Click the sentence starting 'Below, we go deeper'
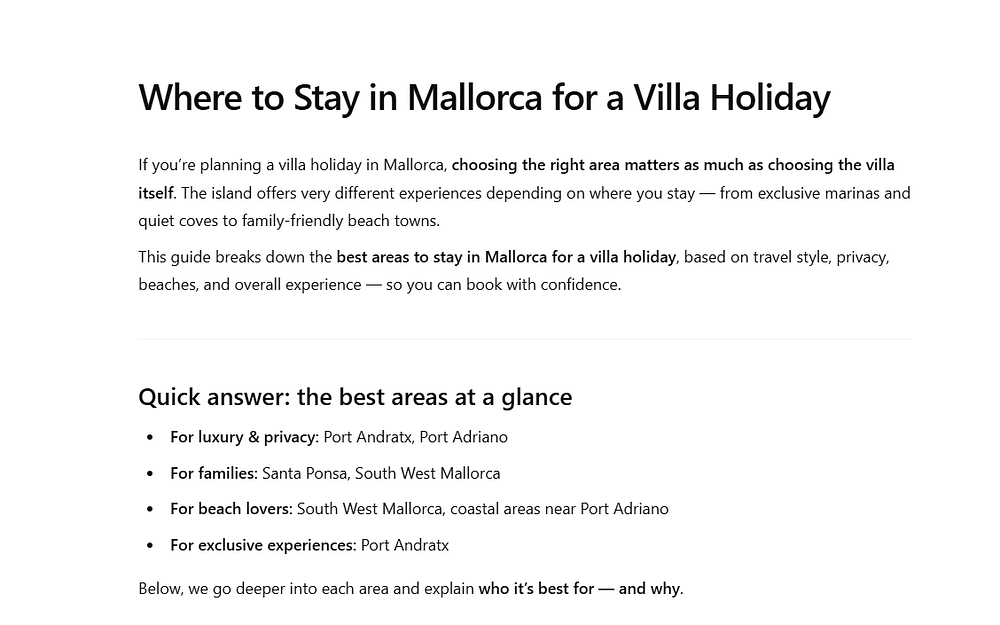Screen dimensions: 1000x625 [x=411, y=589]
